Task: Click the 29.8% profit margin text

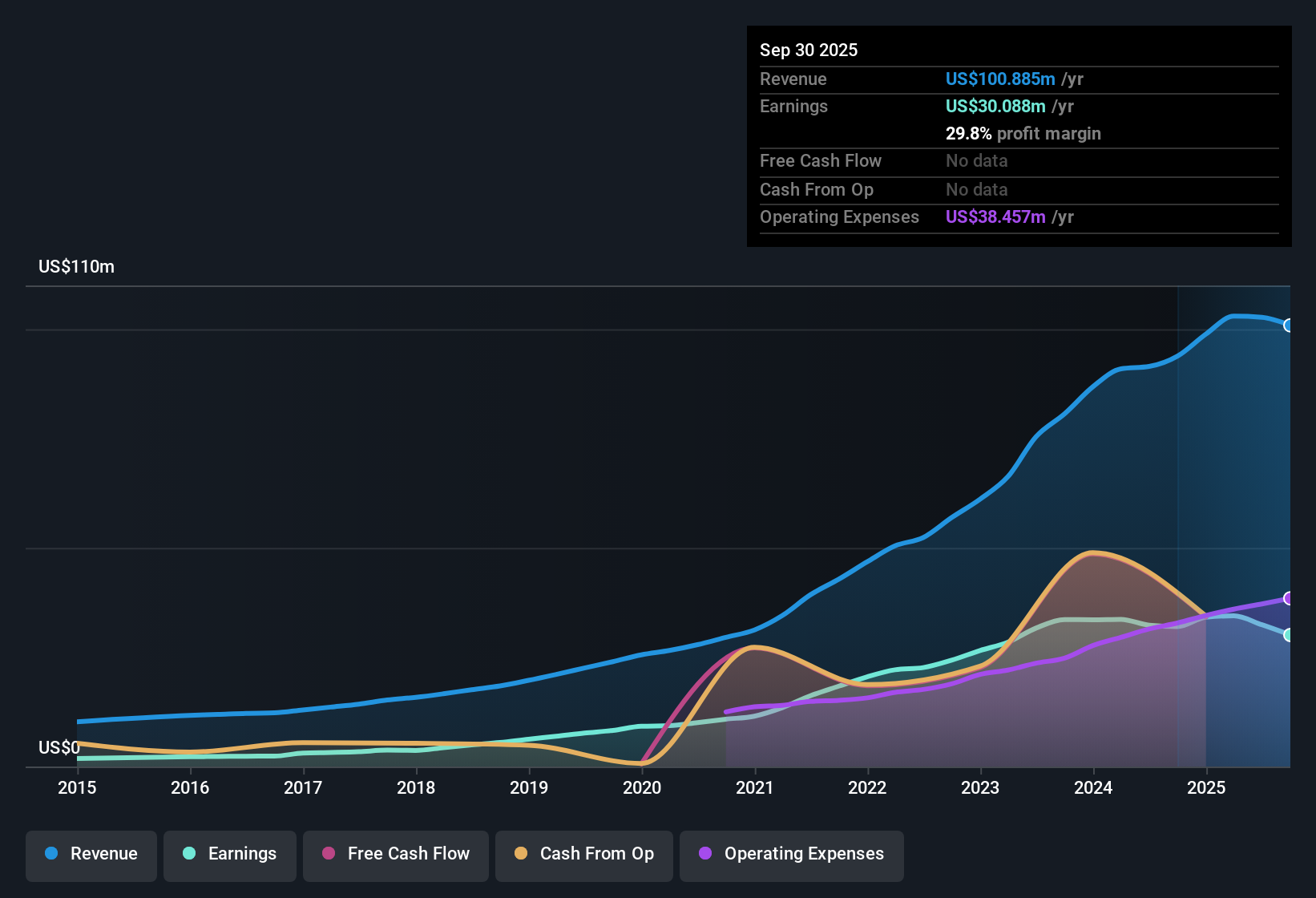Action: coord(1023,133)
